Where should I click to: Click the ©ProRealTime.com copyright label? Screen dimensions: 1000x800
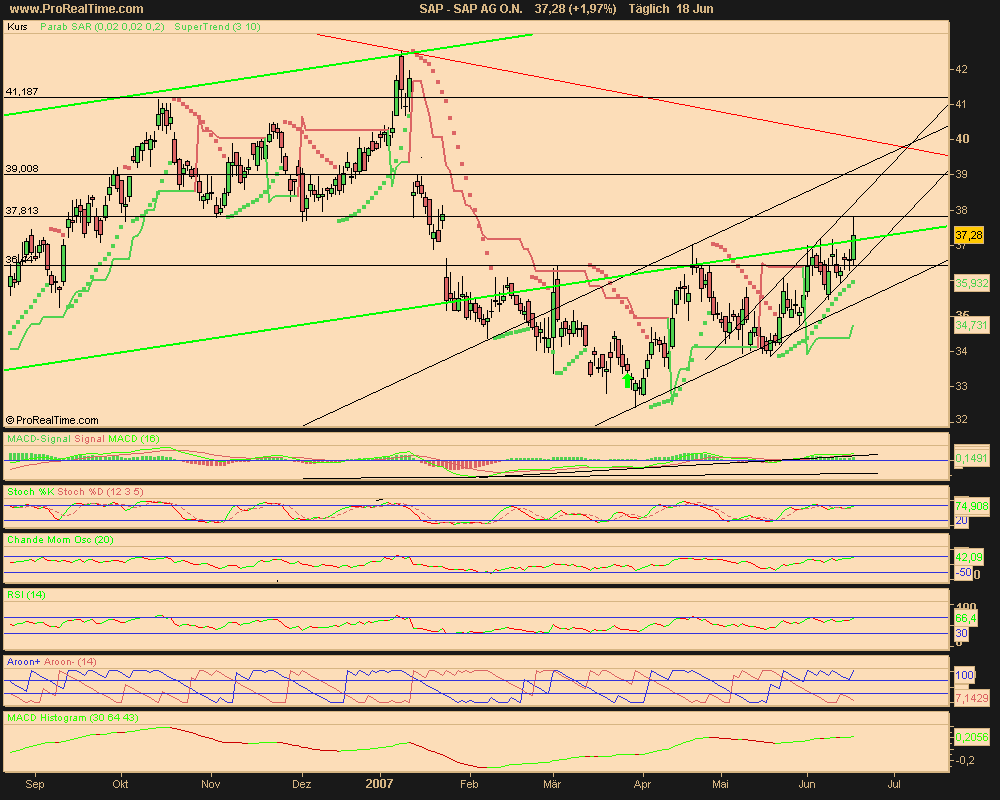point(53,421)
